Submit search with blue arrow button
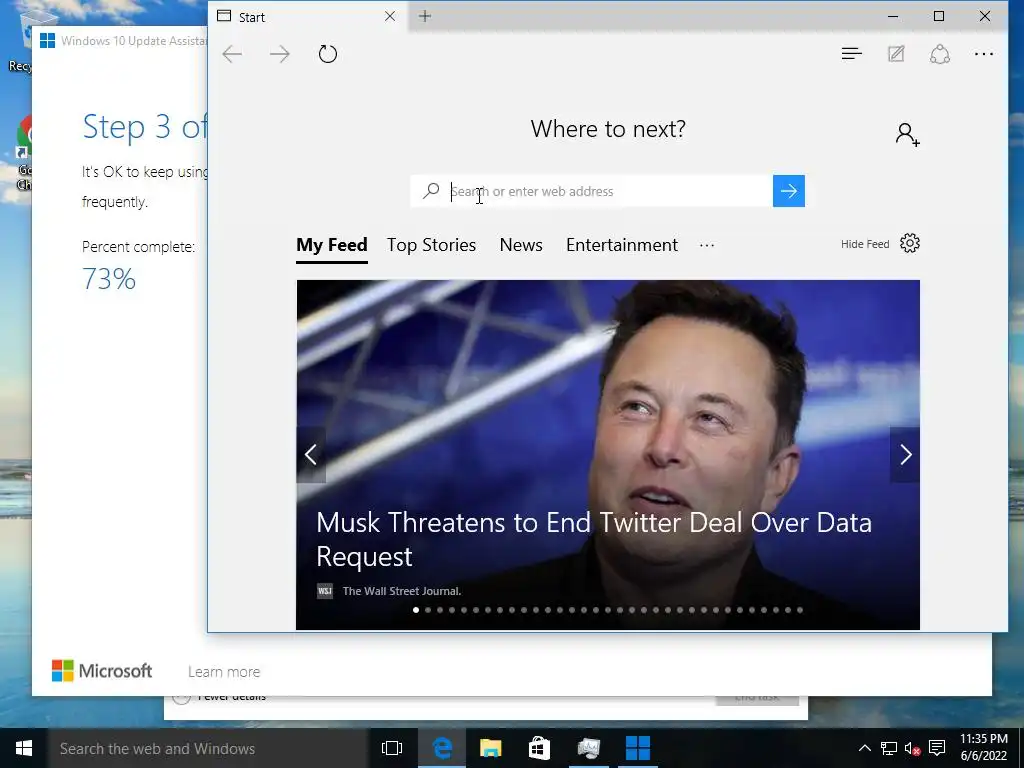 [x=789, y=191]
